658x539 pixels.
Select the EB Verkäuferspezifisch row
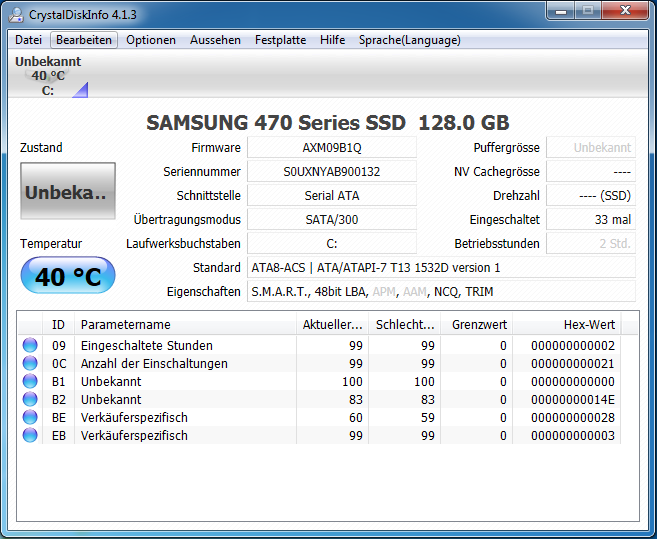pos(319,436)
